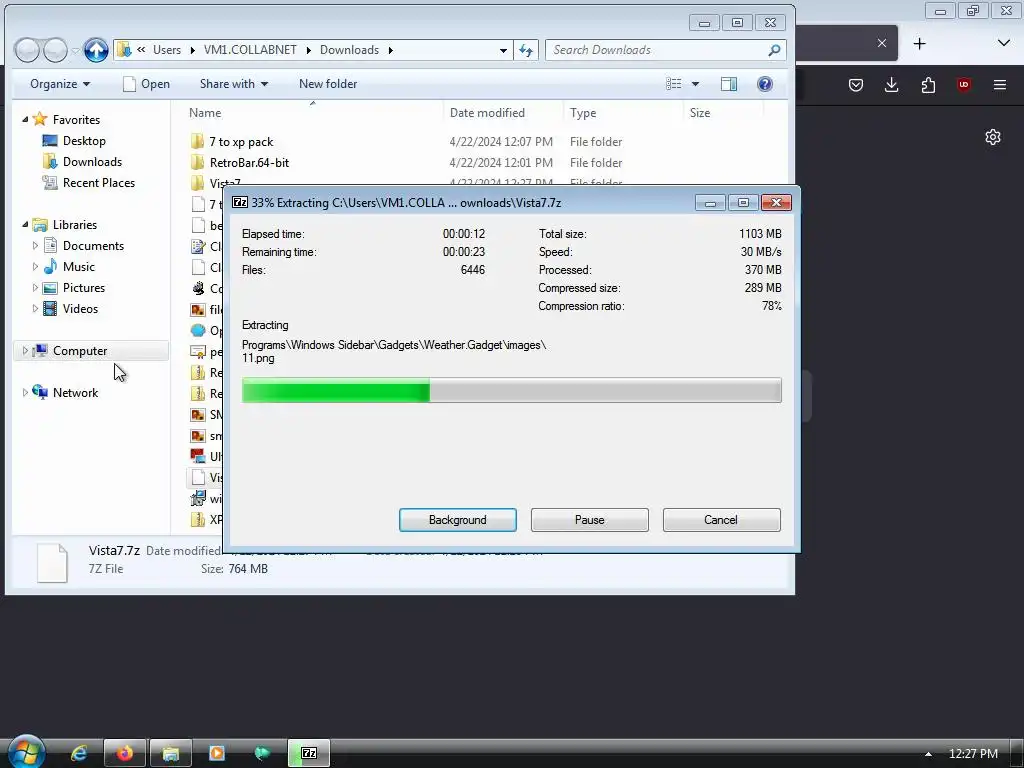This screenshot has height=768, width=1024.
Task: Click the extraction progress bar
Action: (511, 391)
